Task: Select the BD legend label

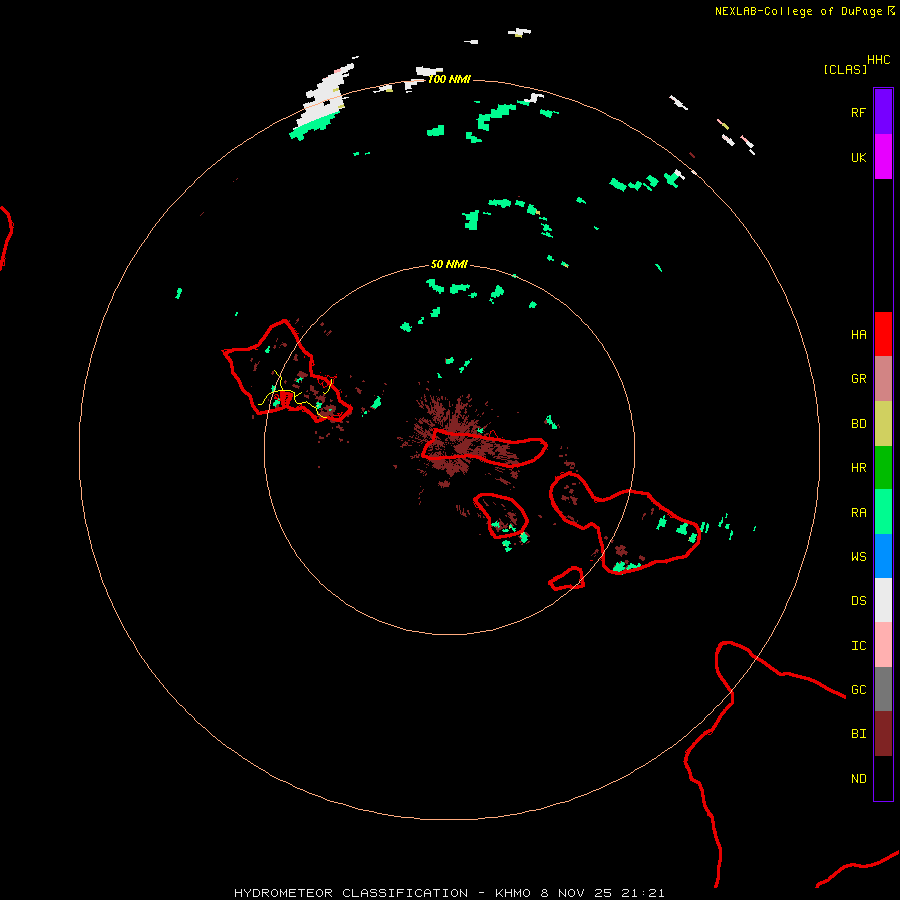Action: [858, 424]
